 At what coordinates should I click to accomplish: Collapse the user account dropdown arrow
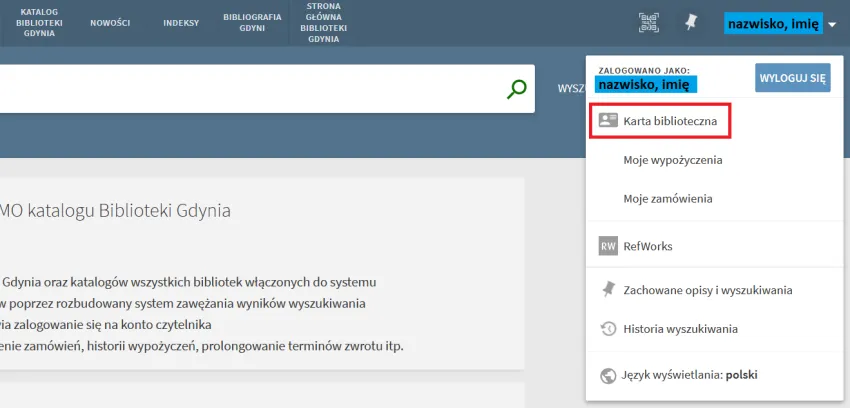[833, 24]
